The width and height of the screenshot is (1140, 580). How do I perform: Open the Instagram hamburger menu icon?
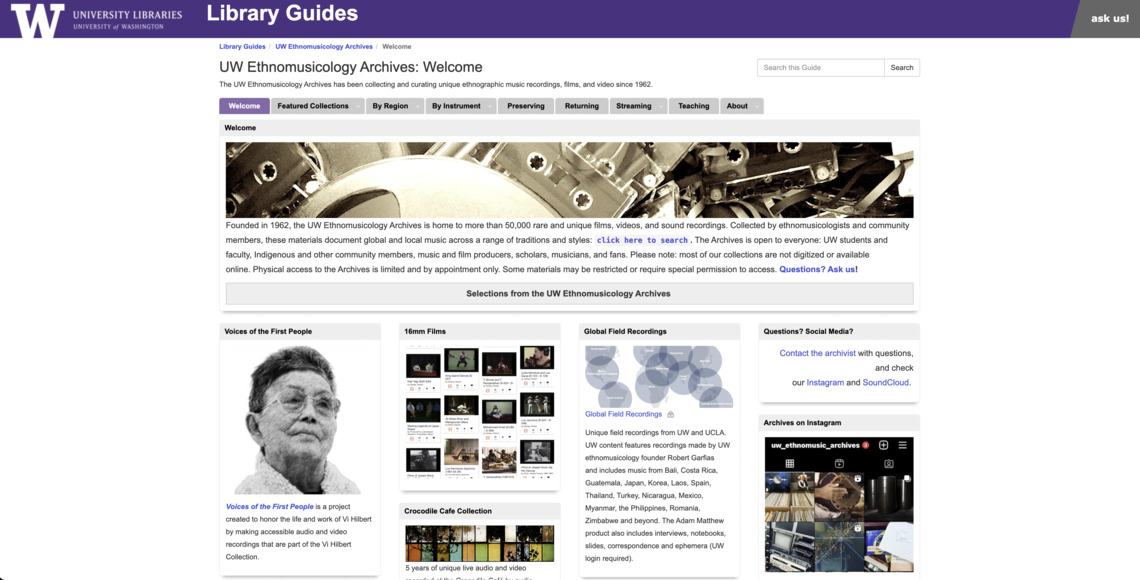coord(902,445)
